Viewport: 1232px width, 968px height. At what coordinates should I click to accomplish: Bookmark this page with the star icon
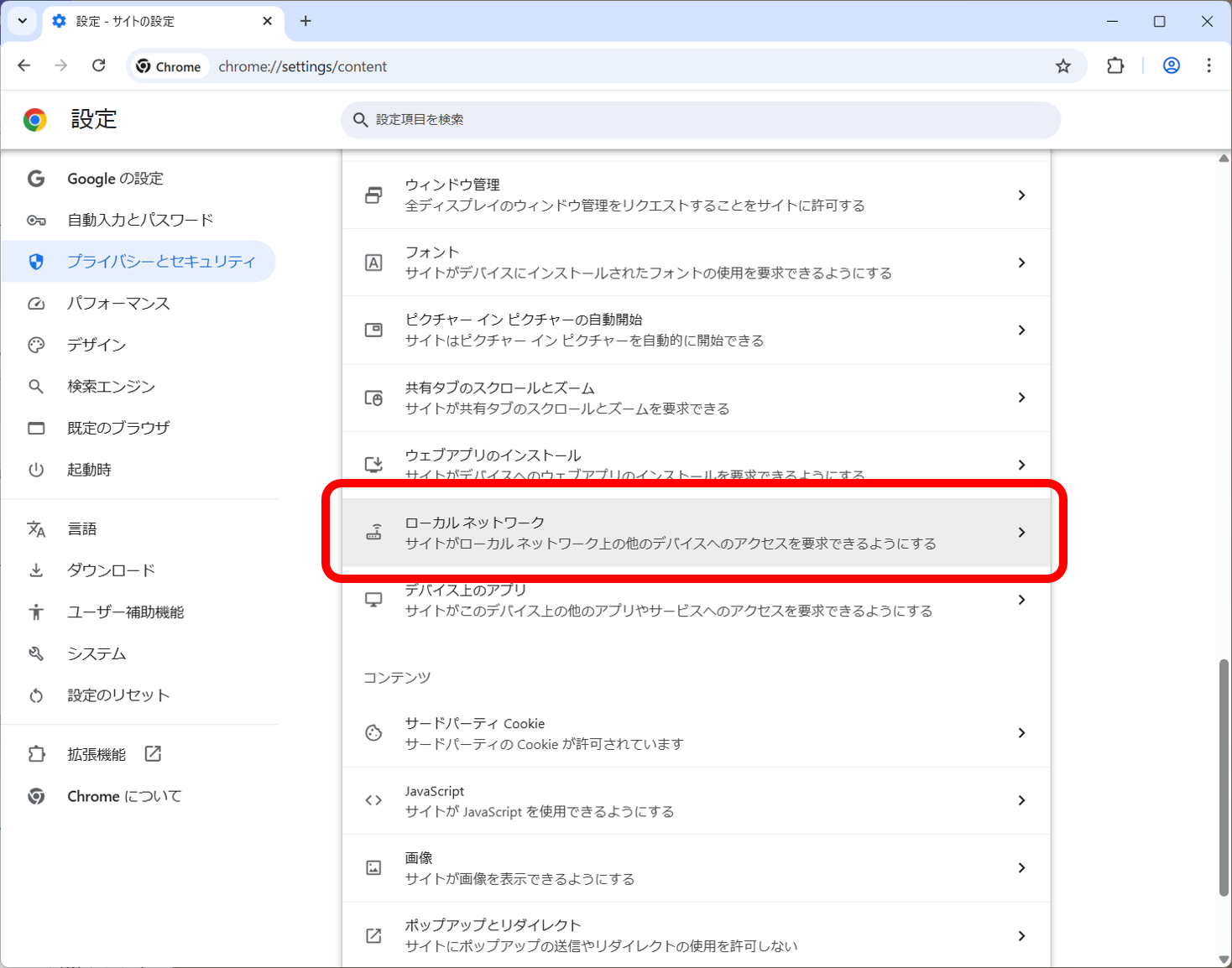pos(1062,66)
